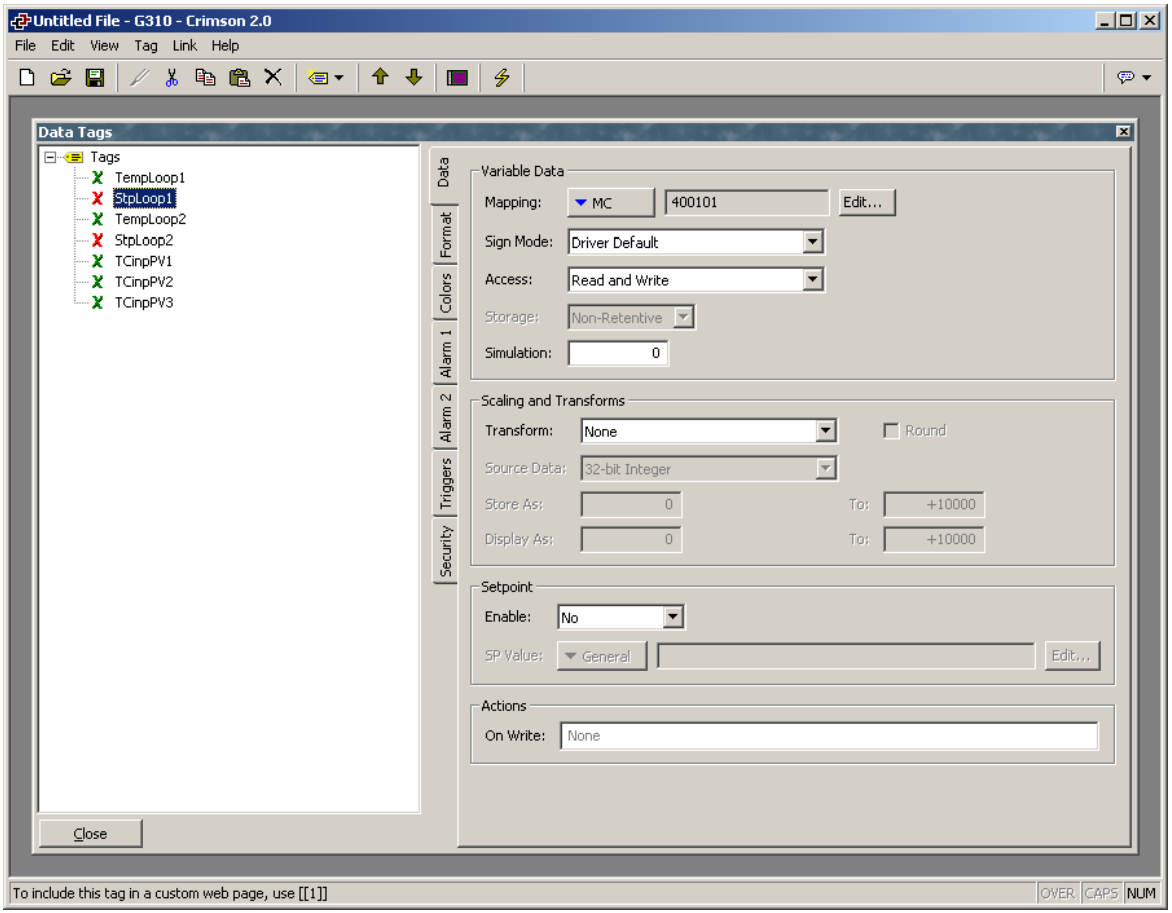Create a new file from the toolbar
The height and width of the screenshot is (913, 1172).
27,77
